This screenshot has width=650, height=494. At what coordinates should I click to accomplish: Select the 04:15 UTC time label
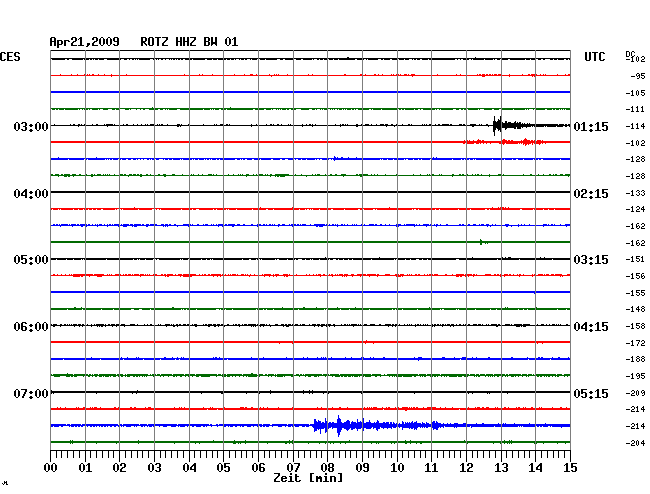591,327
